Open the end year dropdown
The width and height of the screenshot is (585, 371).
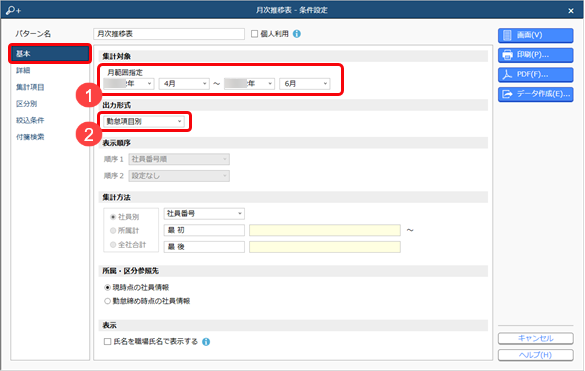pos(249,84)
